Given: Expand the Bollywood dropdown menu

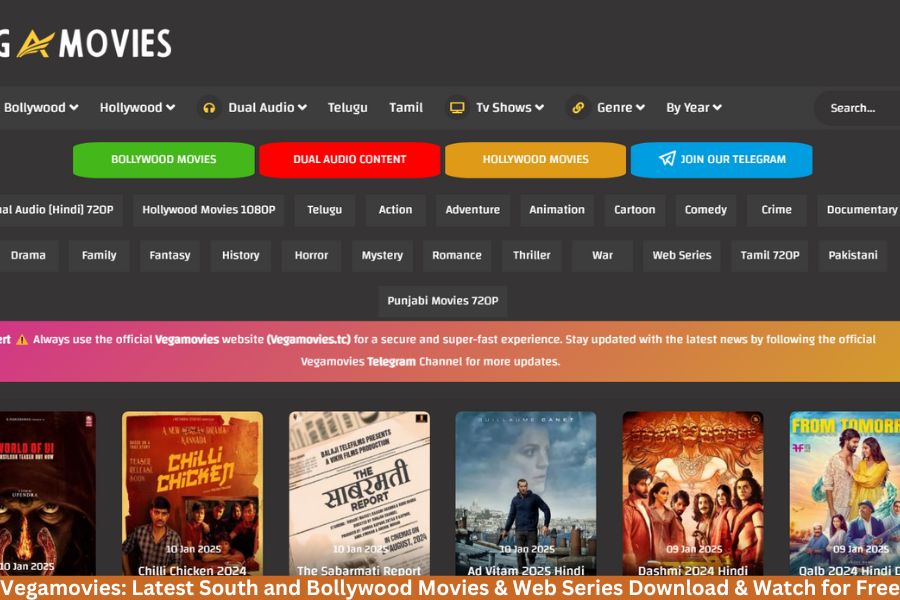Looking at the screenshot, I should point(41,107).
